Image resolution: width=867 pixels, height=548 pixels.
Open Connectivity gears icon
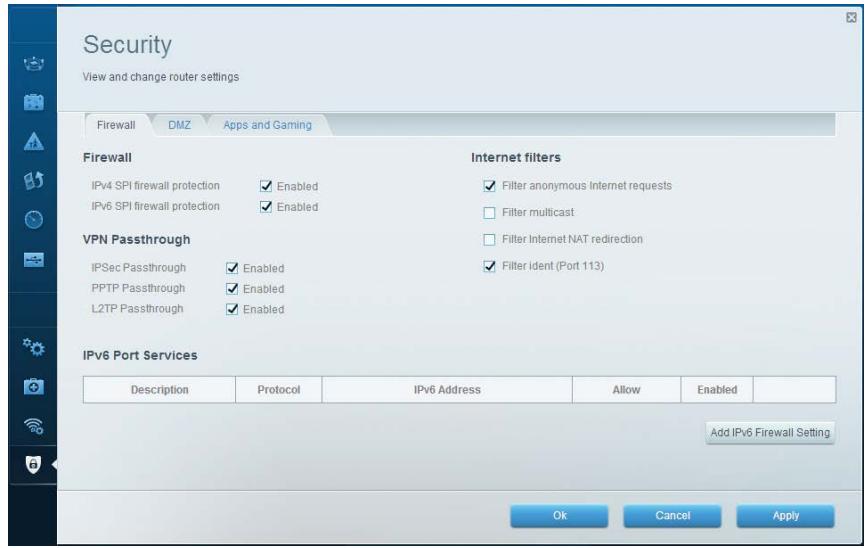(34, 347)
